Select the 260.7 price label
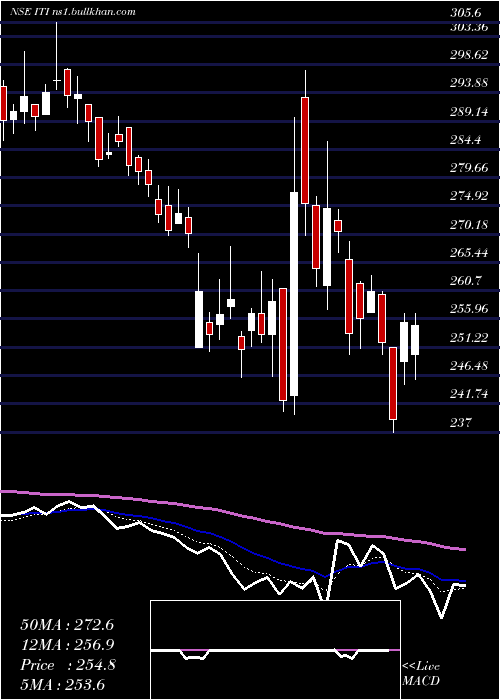 point(465,281)
